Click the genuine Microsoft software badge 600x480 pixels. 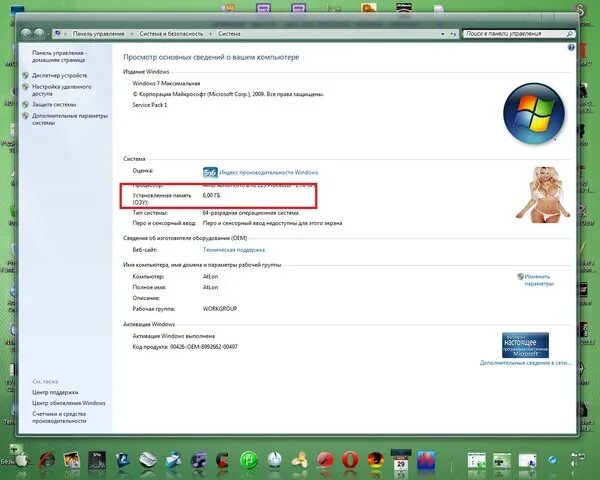coord(525,345)
